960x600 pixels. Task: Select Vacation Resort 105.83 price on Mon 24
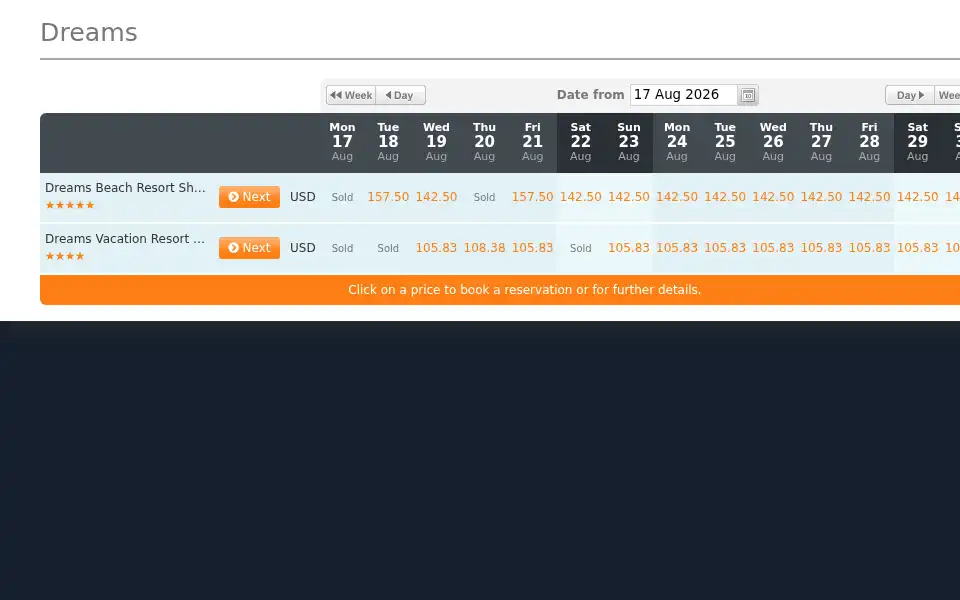(677, 247)
